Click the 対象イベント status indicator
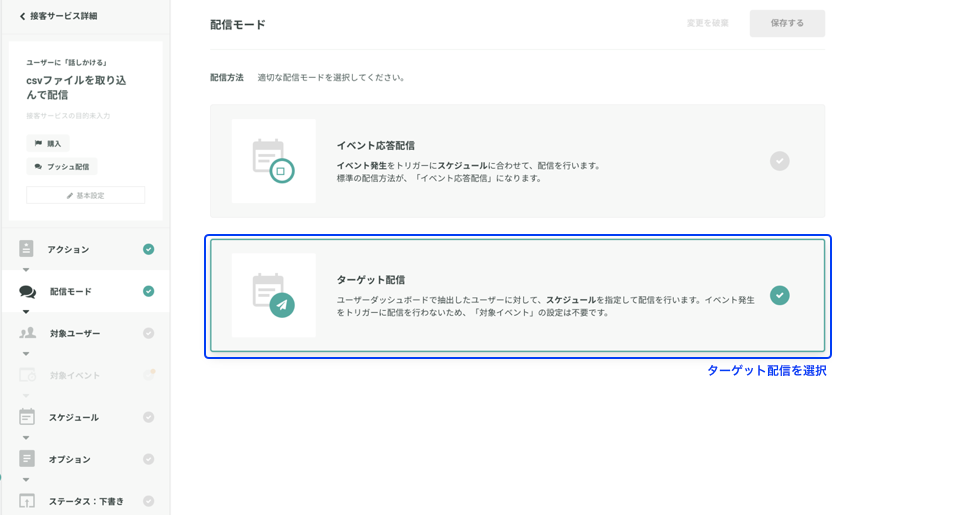The image size is (964, 515). (x=148, y=375)
